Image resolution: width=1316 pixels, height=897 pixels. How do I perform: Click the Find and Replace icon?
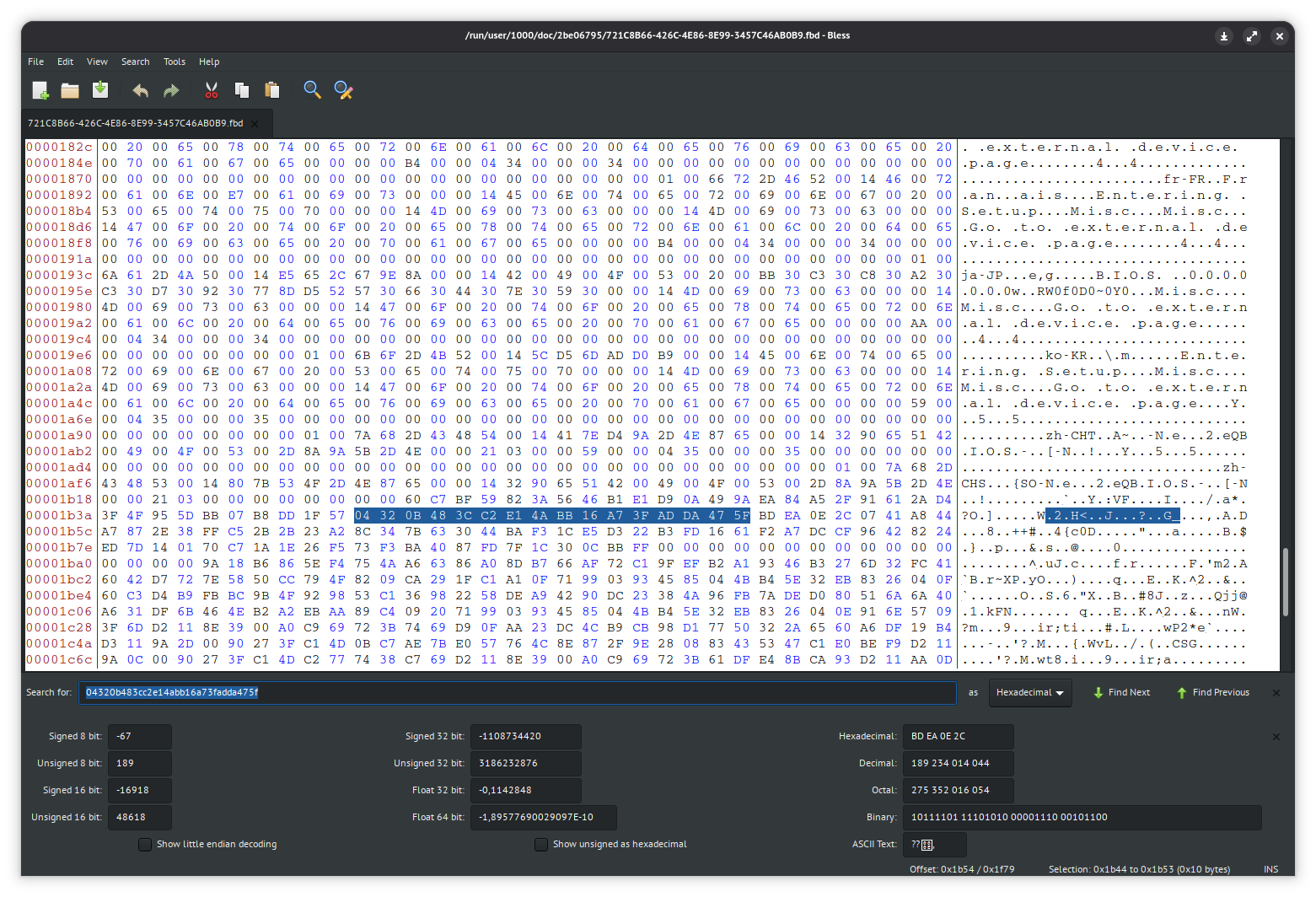pyautogui.click(x=343, y=90)
